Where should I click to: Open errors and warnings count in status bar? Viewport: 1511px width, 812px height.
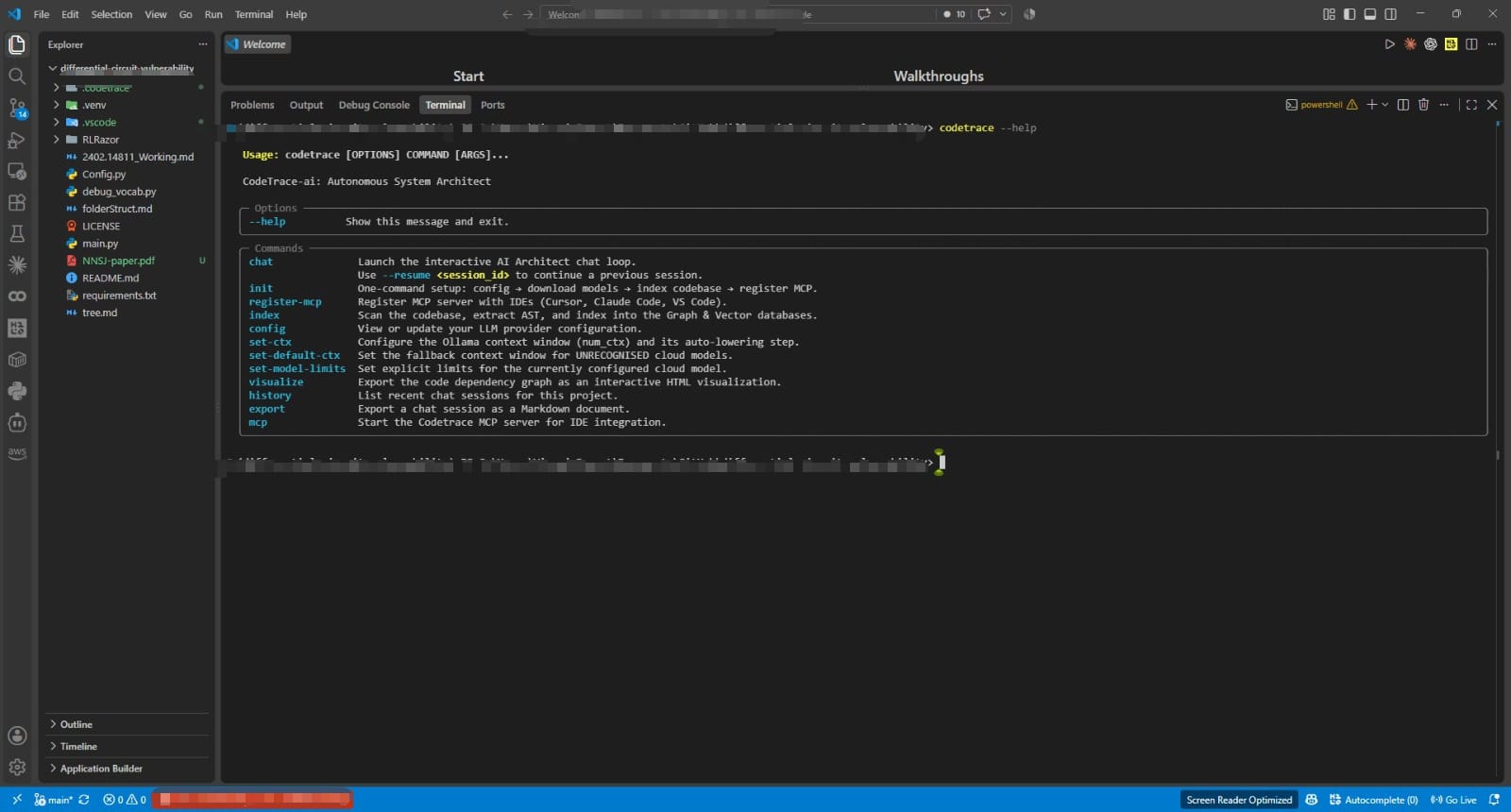125,800
